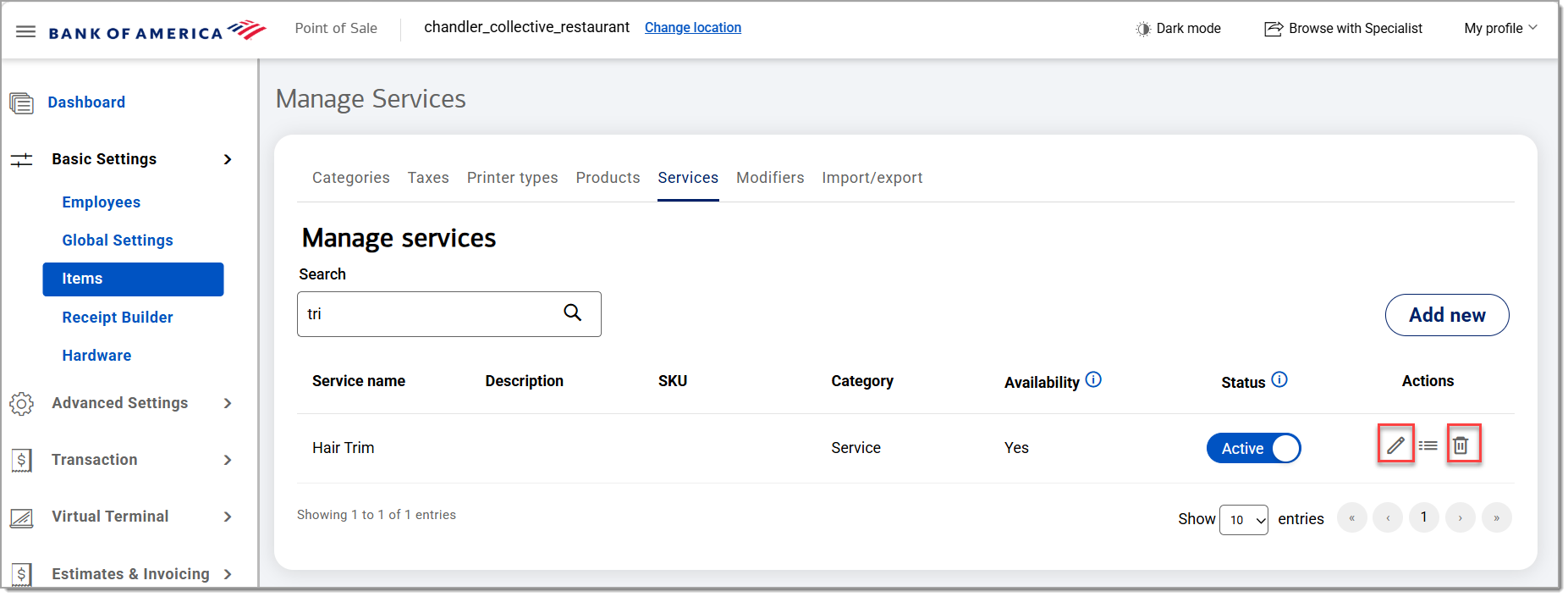The width and height of the screenshot is (1568, 597).
Task: Open My profile dropdown
Action: 1500,28
